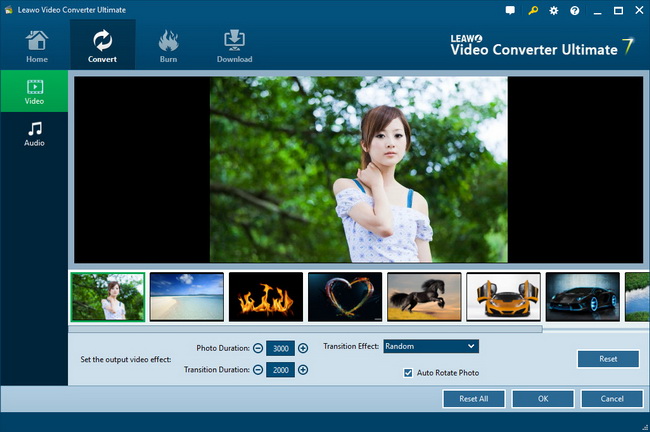Switch to the Audio tab
Image resolution: width=650 pixels, height=432 pixels.
click(34, 134)
